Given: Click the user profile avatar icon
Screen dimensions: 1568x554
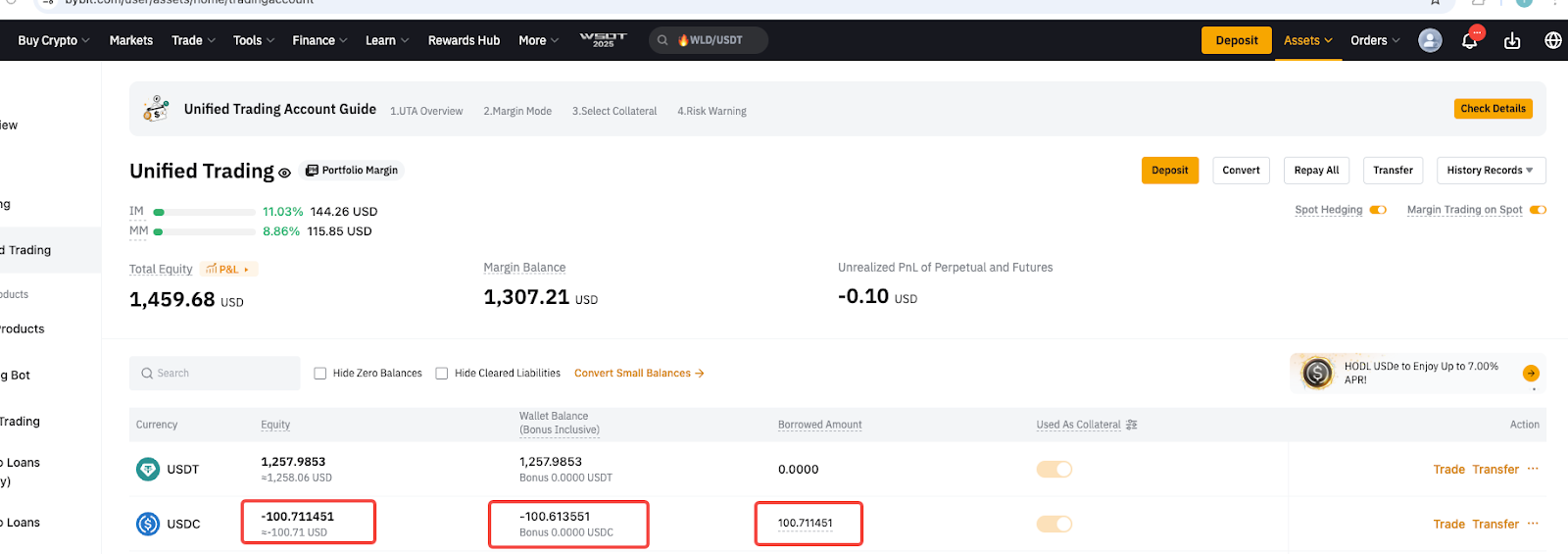Looking at the screenshot, I should point(1430,41).
